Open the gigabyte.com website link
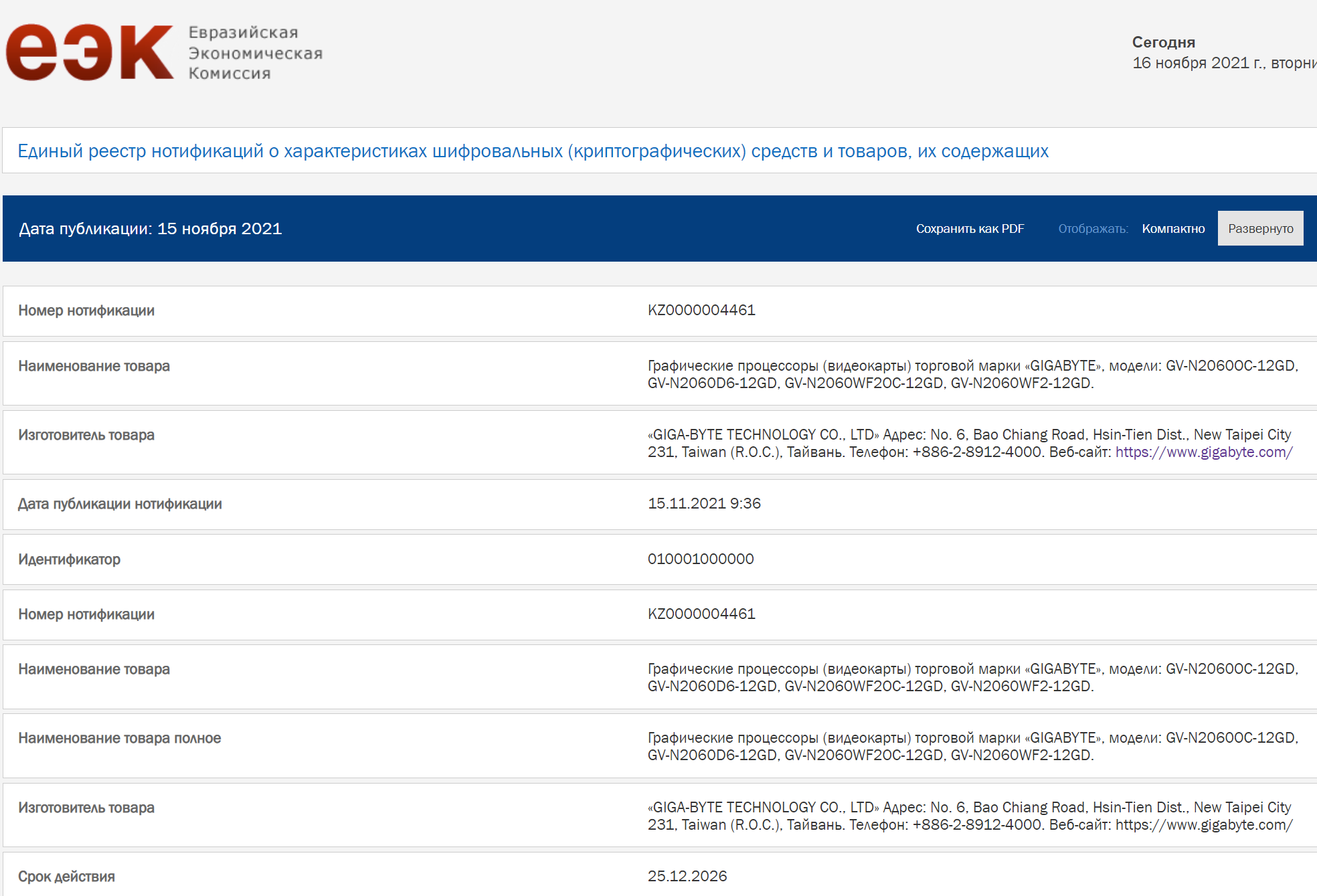 [1203, 452]
